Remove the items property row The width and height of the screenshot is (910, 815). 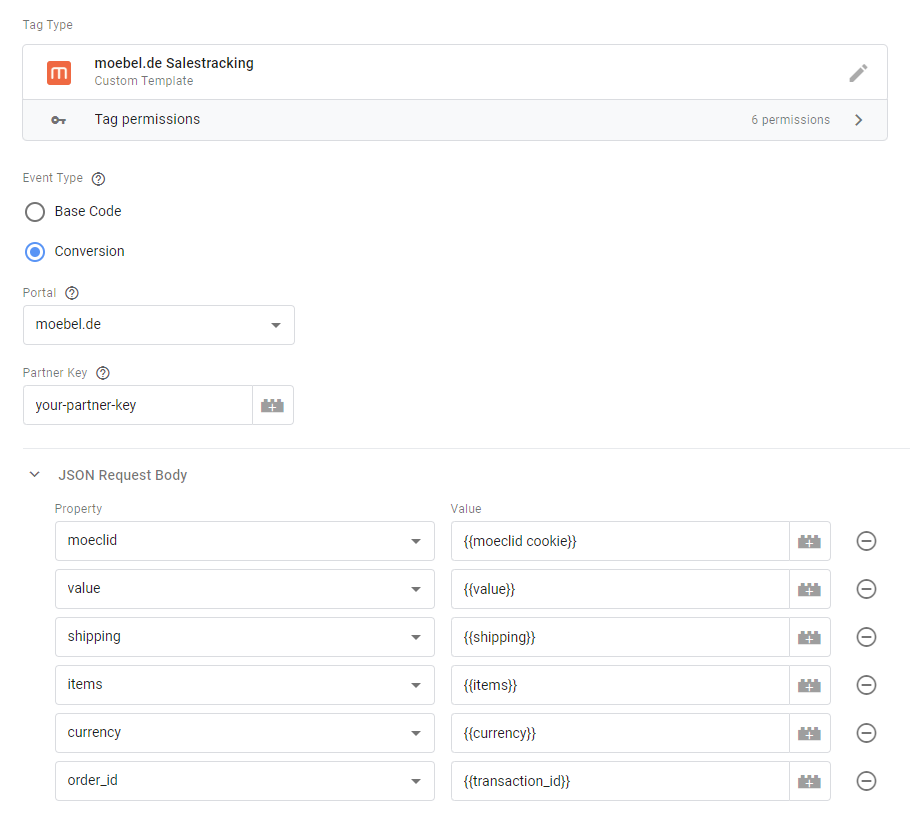(866, 686)
